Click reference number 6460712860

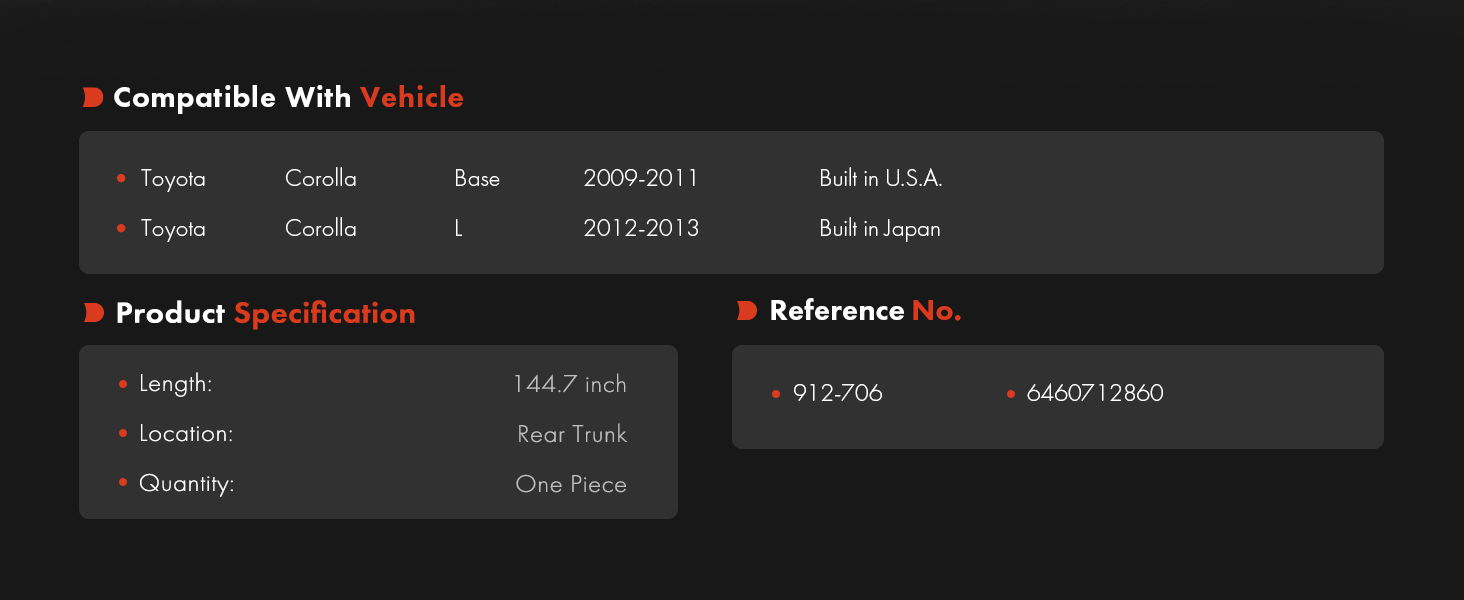pyautogui.click(x=1095, y=393)
